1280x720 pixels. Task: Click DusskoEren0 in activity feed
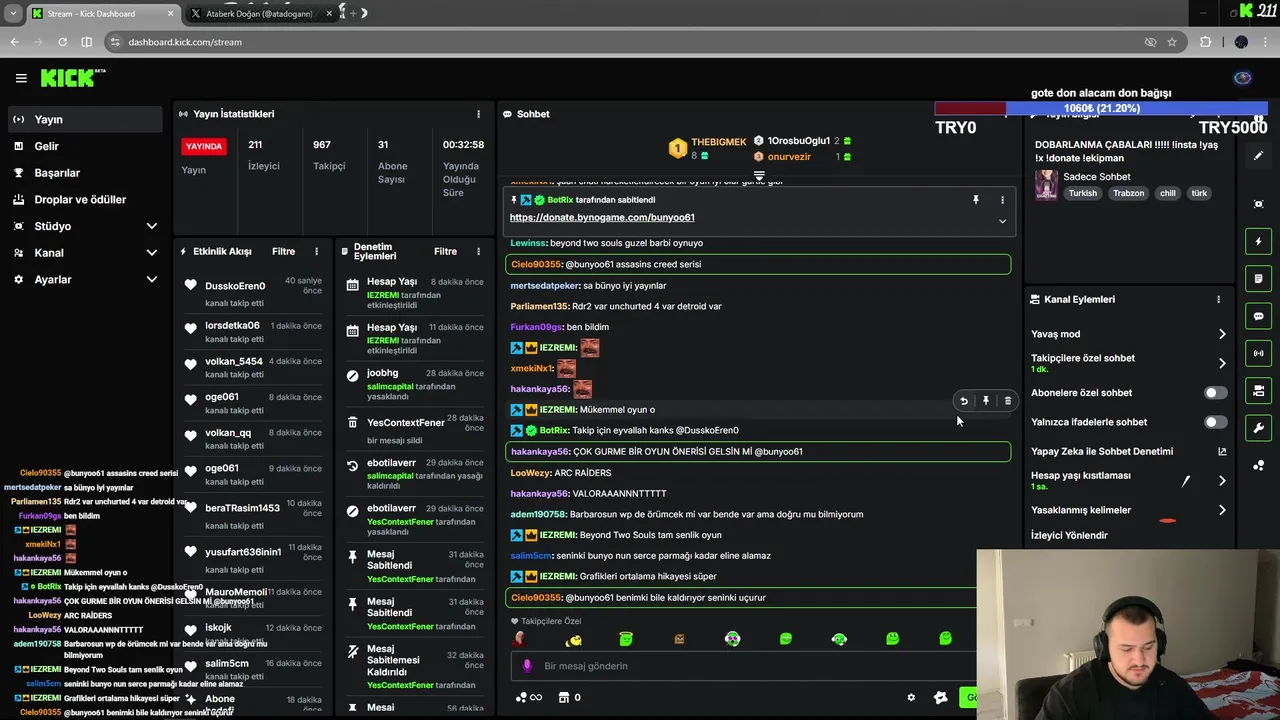[235, 286]
